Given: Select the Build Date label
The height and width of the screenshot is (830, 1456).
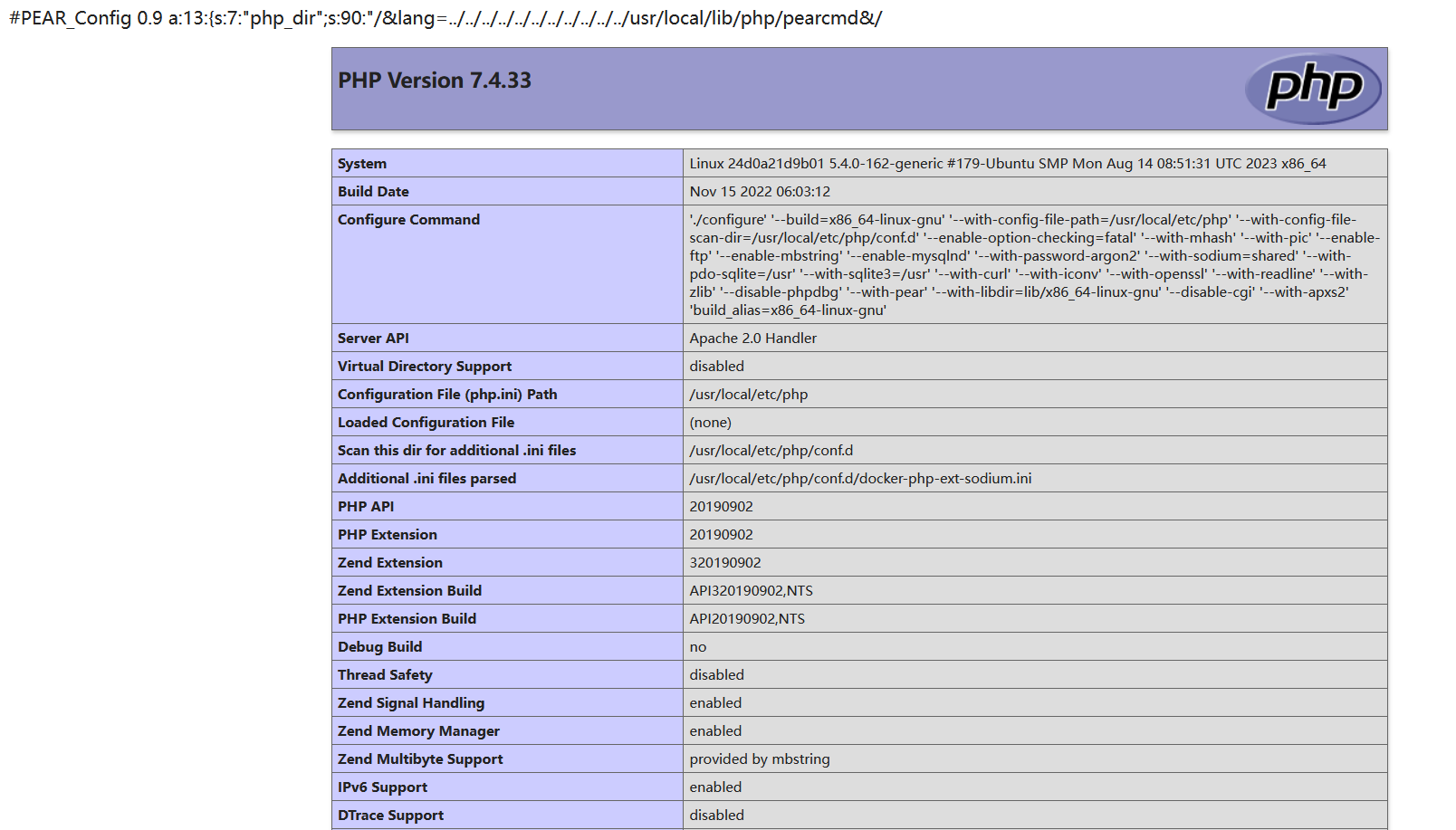Looking at the screenshot, I should coord(373,192).
